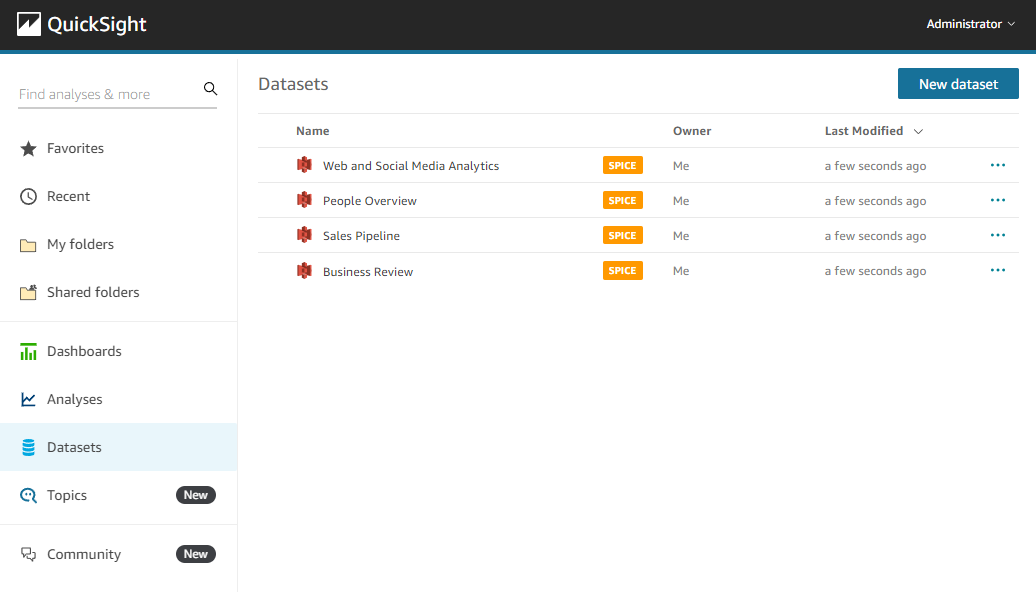The image size is (1036, 592).
Task: Open more options for People Overview
Action: (998, 200)
